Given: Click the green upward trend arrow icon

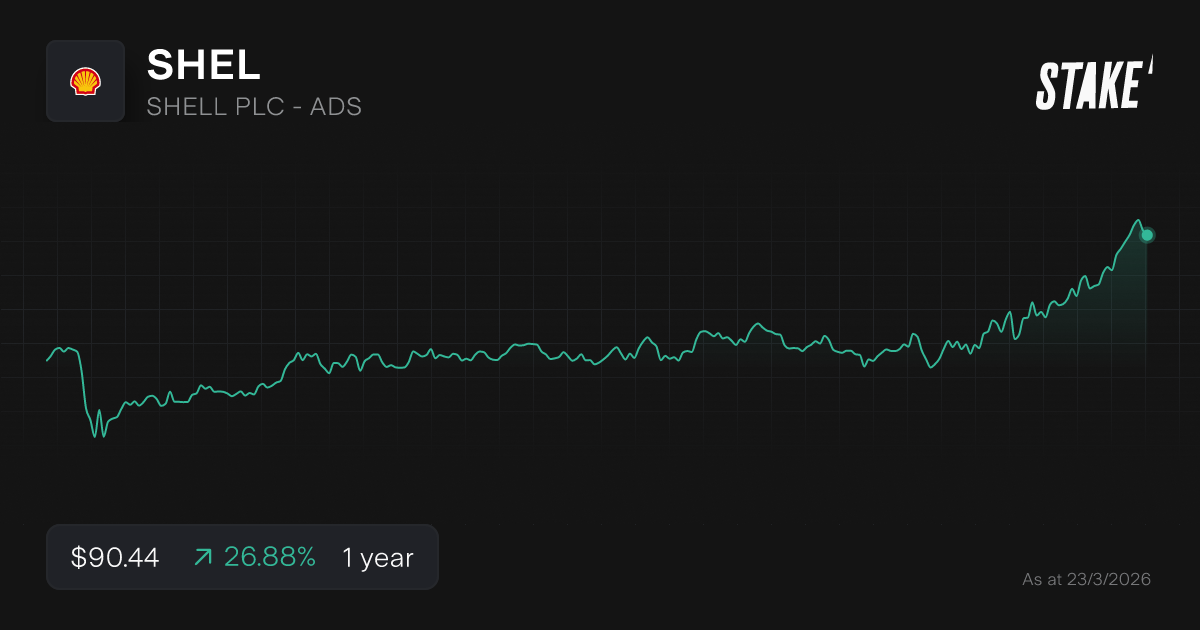Looking at the screenshot, I should (x=203, y=558).
